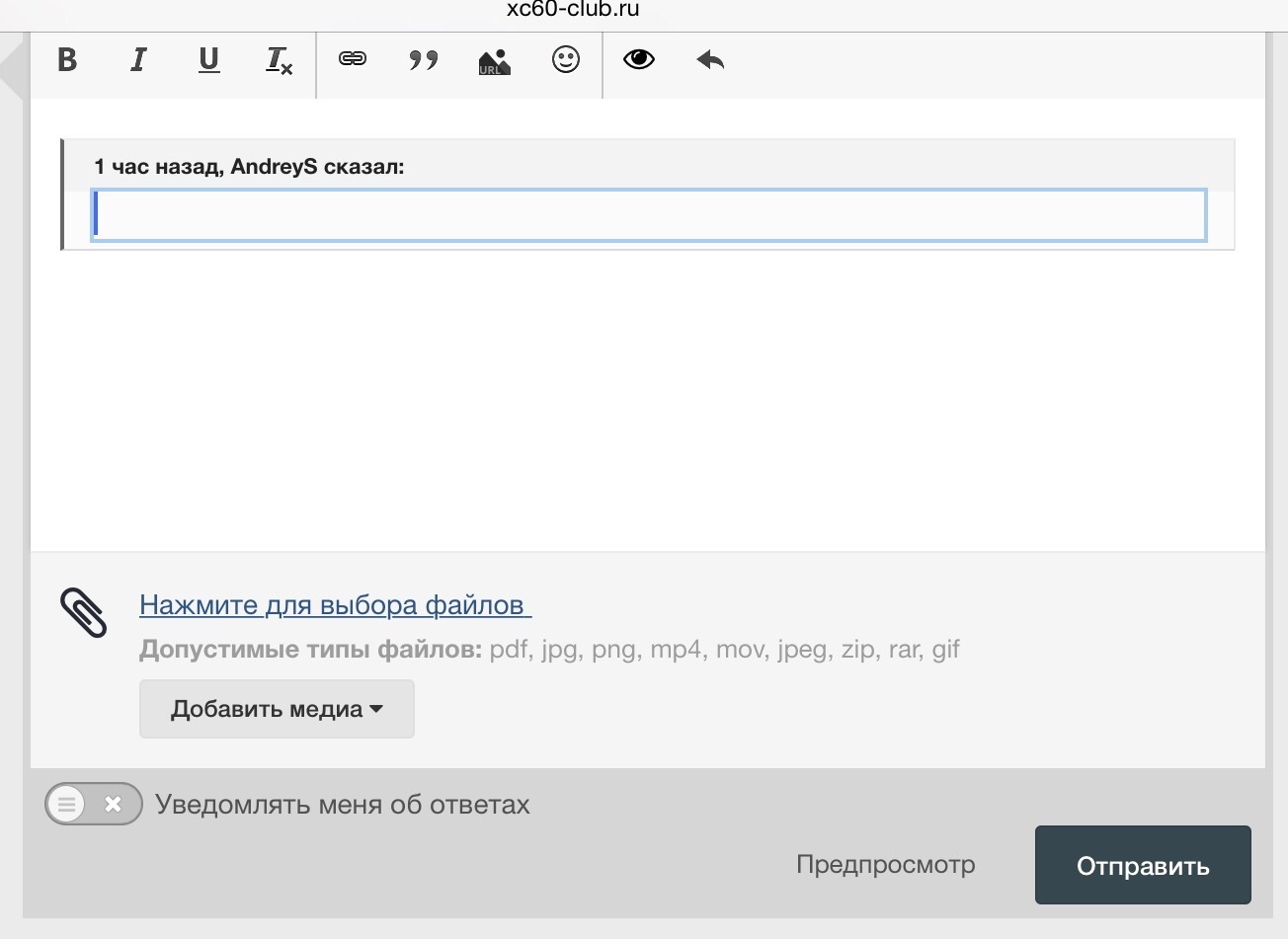Apply italic formatting
This screenshot has width=1288, height=939.
138,60
